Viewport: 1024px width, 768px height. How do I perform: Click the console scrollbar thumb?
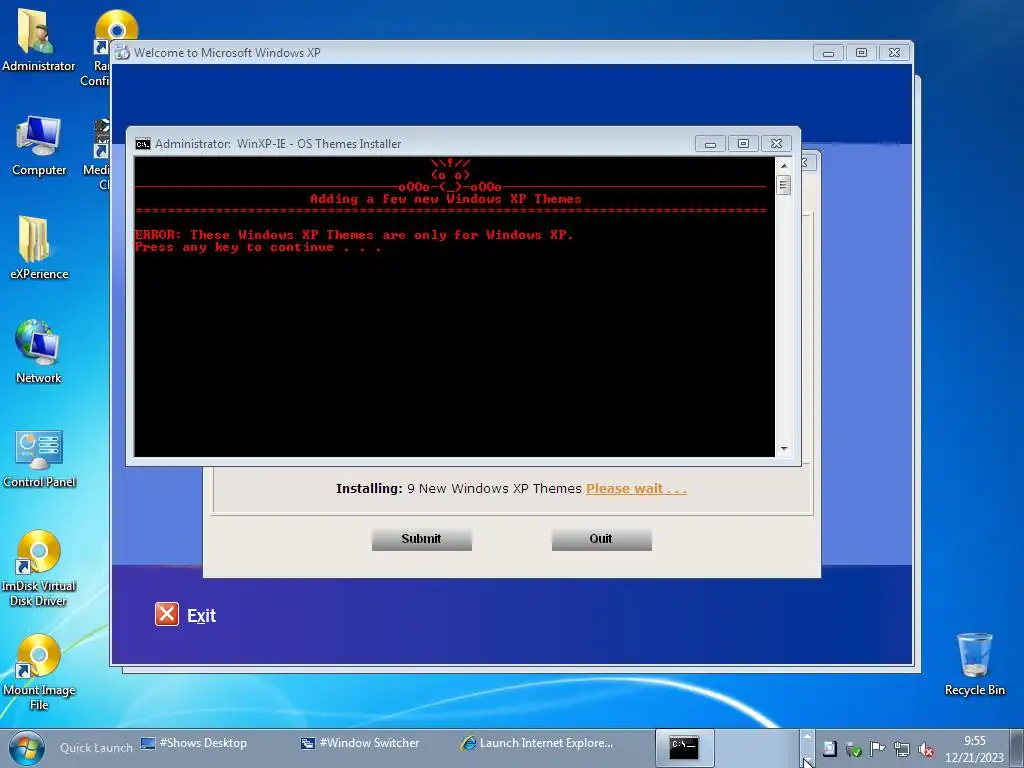pyautogui.click(x=784, y=185)
